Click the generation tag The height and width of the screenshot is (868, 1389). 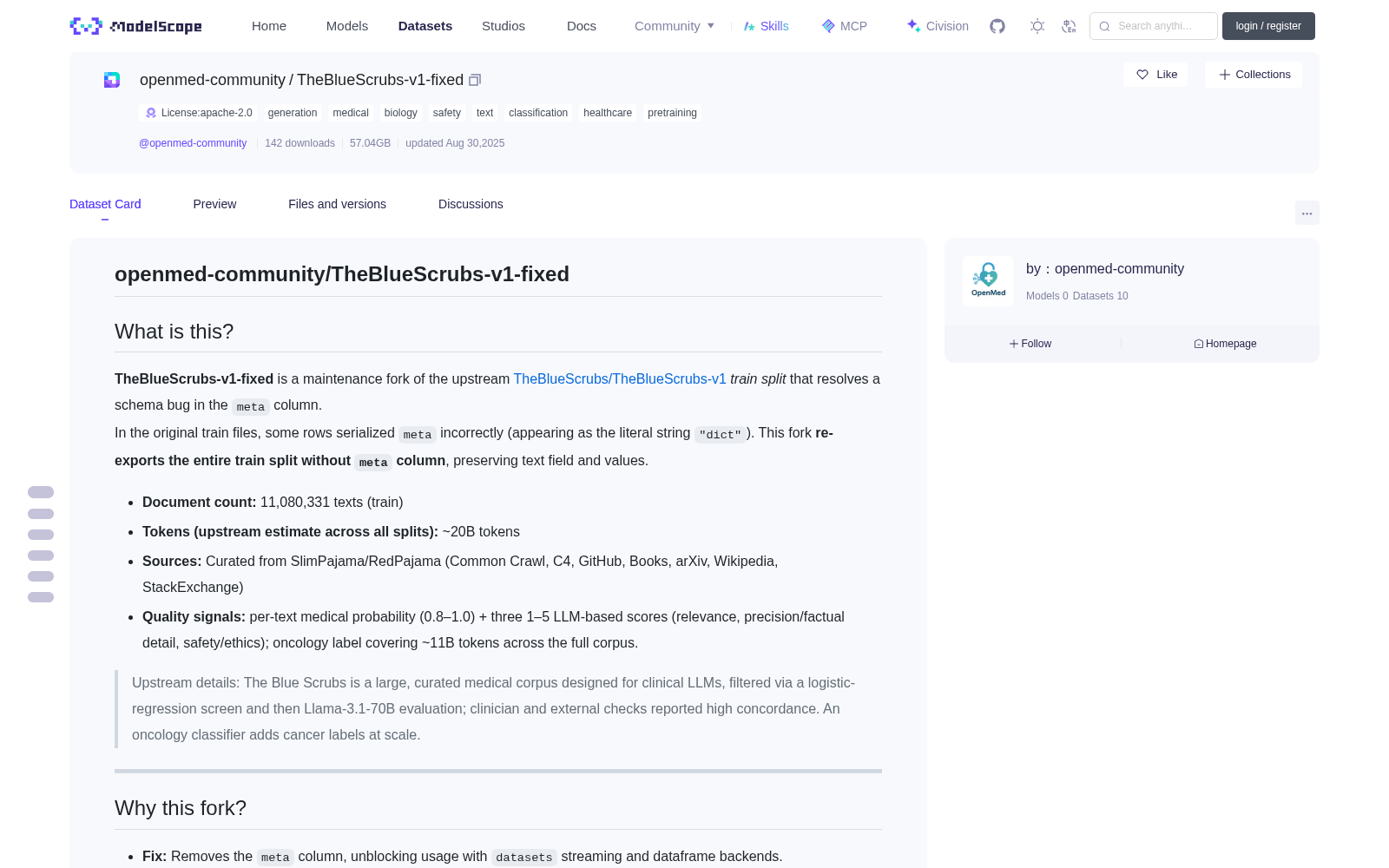pyautogui.click(x=293, y=113)
